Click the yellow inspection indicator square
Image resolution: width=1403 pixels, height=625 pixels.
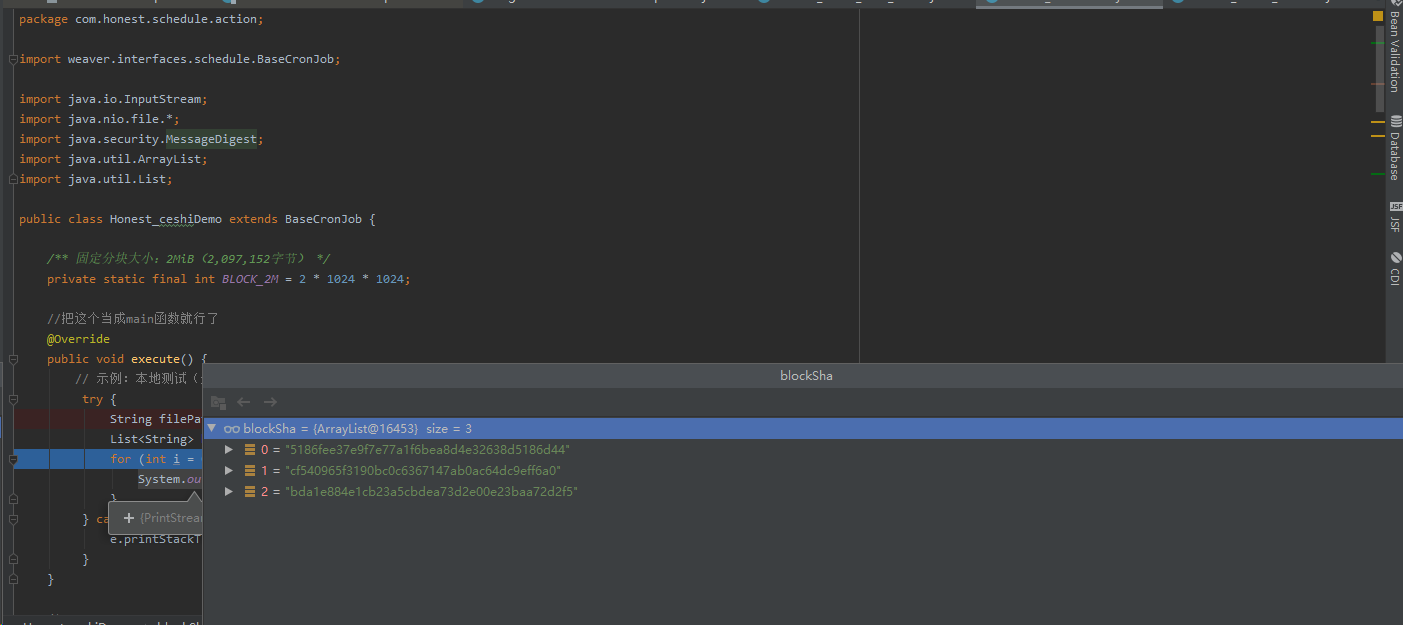[x=1377, y=17]
